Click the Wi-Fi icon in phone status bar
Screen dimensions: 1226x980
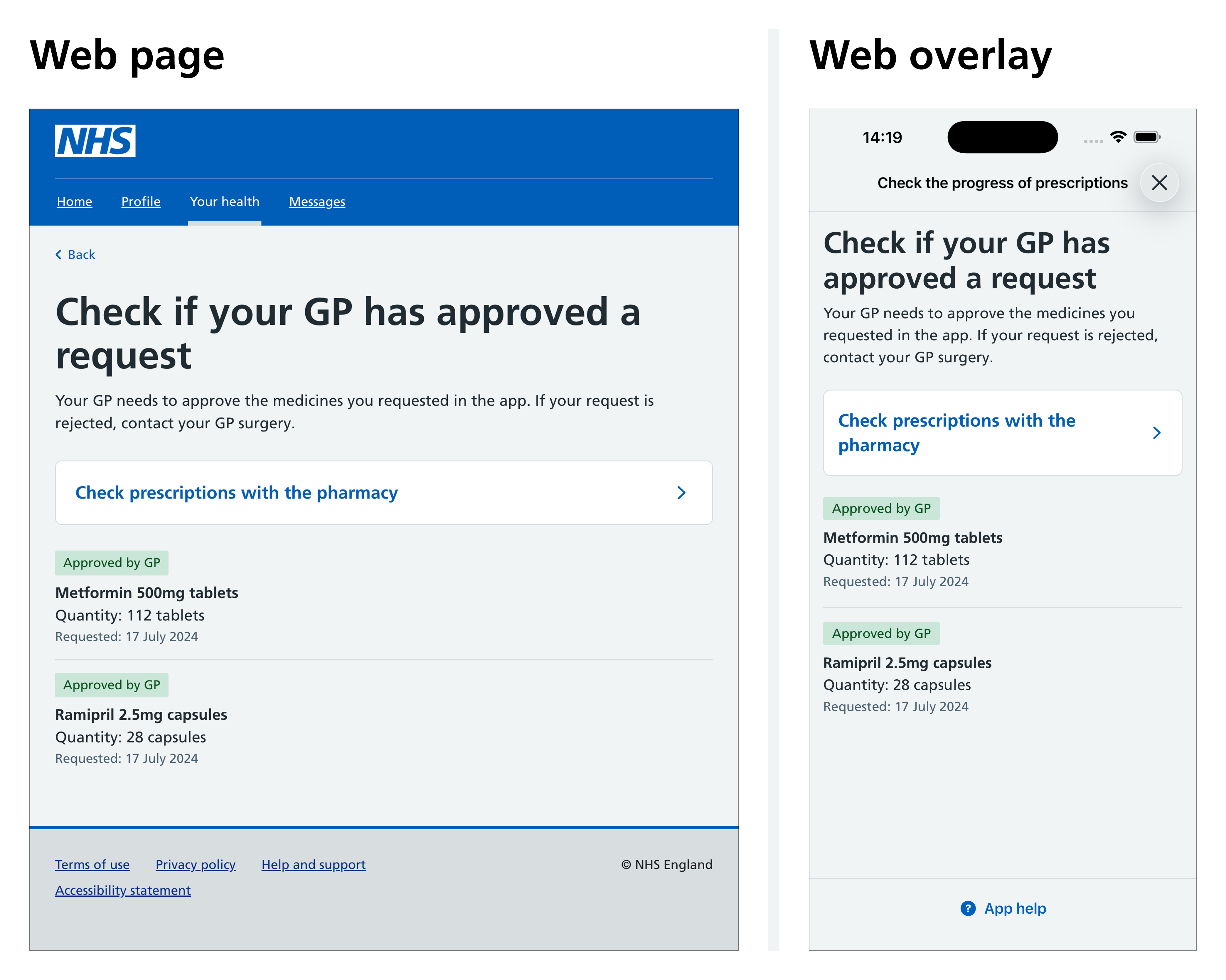coord(1118,137)
